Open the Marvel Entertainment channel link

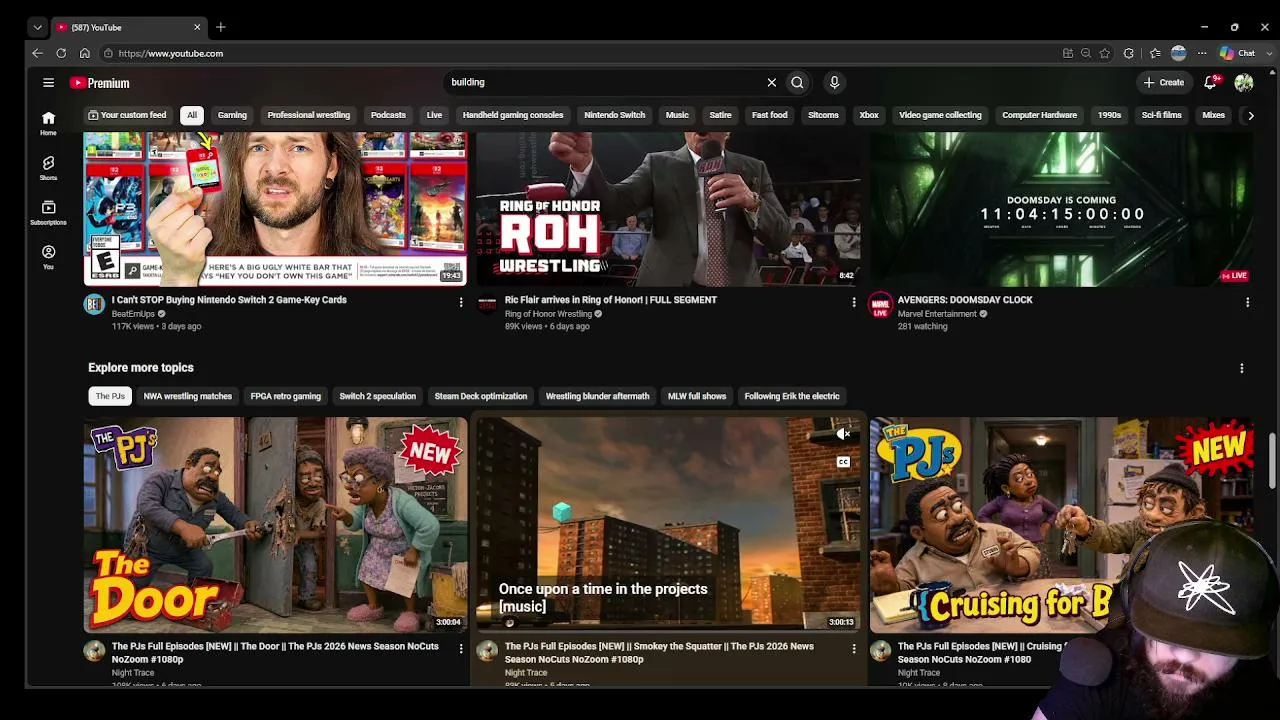(x=937, y=314)
